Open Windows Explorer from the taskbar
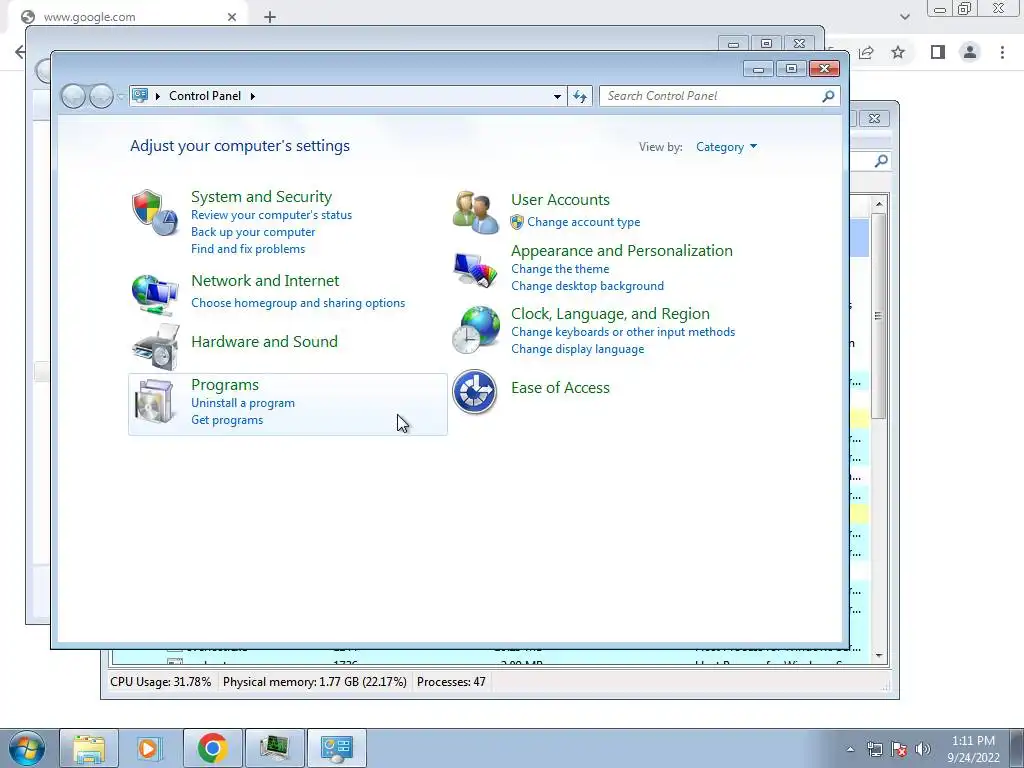This screenshot has width=1024, height=768. point(89,748)
